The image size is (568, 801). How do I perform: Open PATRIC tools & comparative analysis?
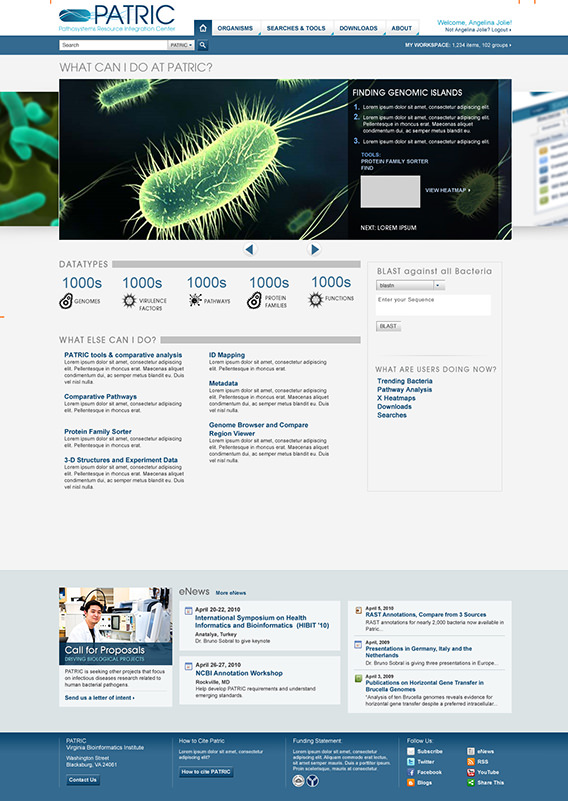tap(123, 355)
